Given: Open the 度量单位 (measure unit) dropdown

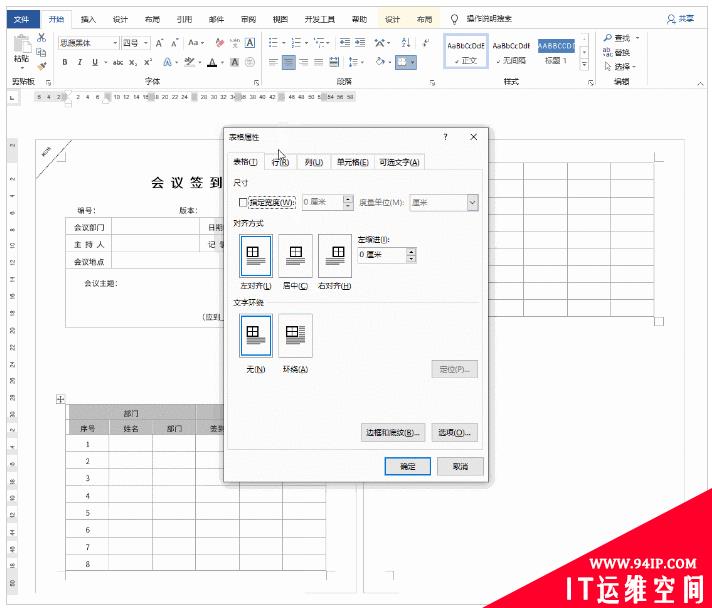Looking at the screenshot, I should [x=472, y=202].
